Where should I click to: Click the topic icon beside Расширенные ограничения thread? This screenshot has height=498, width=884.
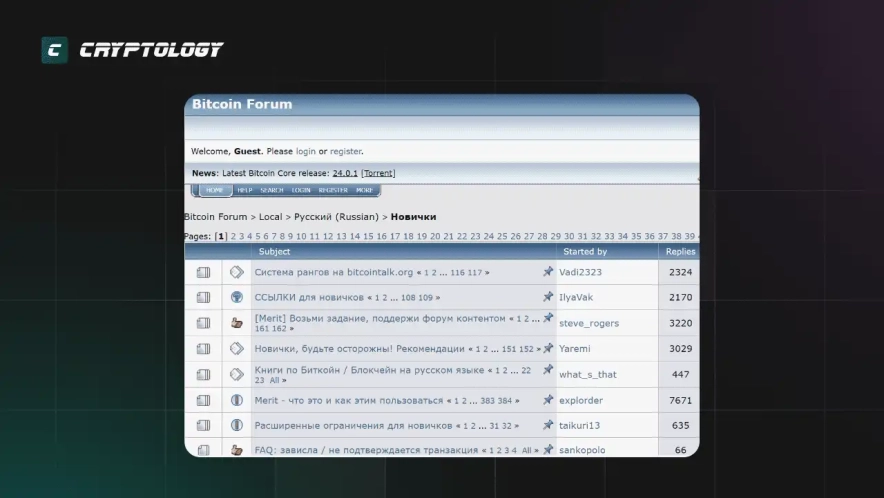237,425
